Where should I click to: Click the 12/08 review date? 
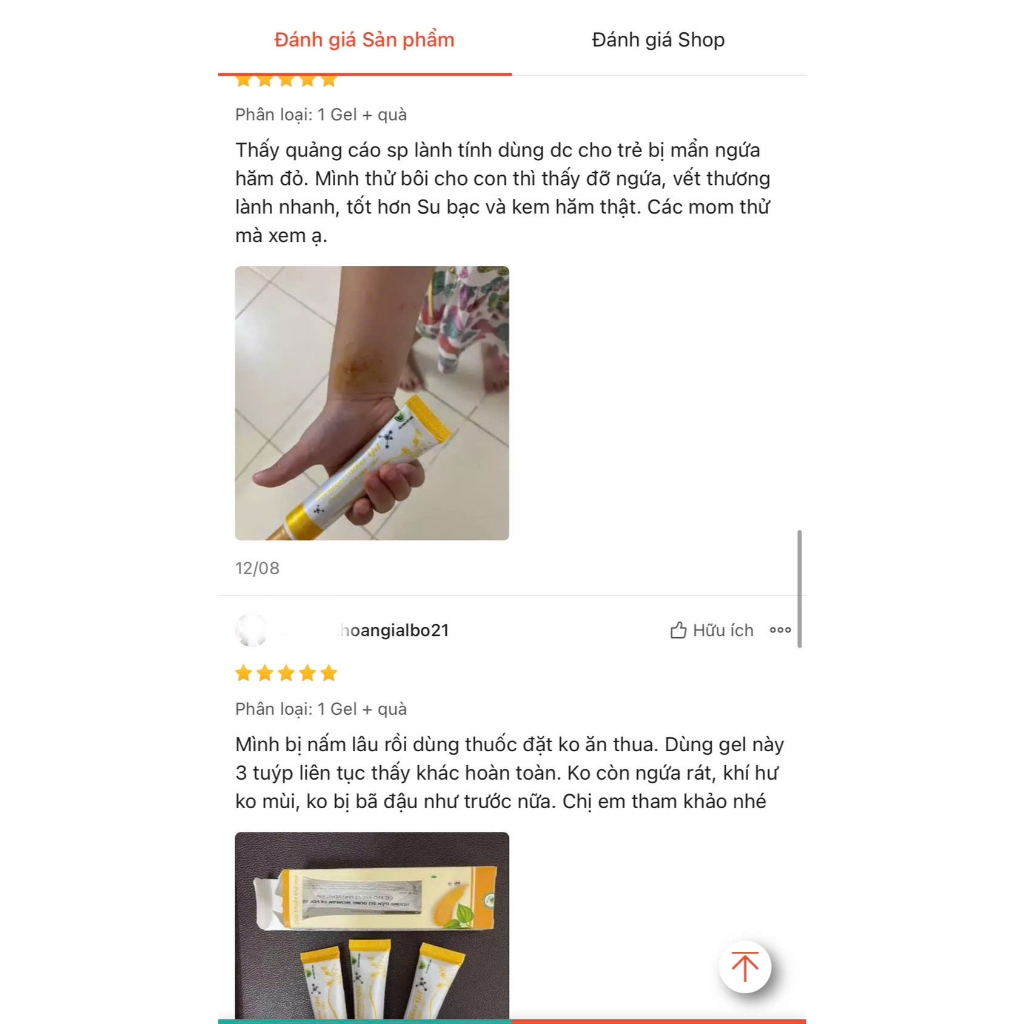(257, 568)
